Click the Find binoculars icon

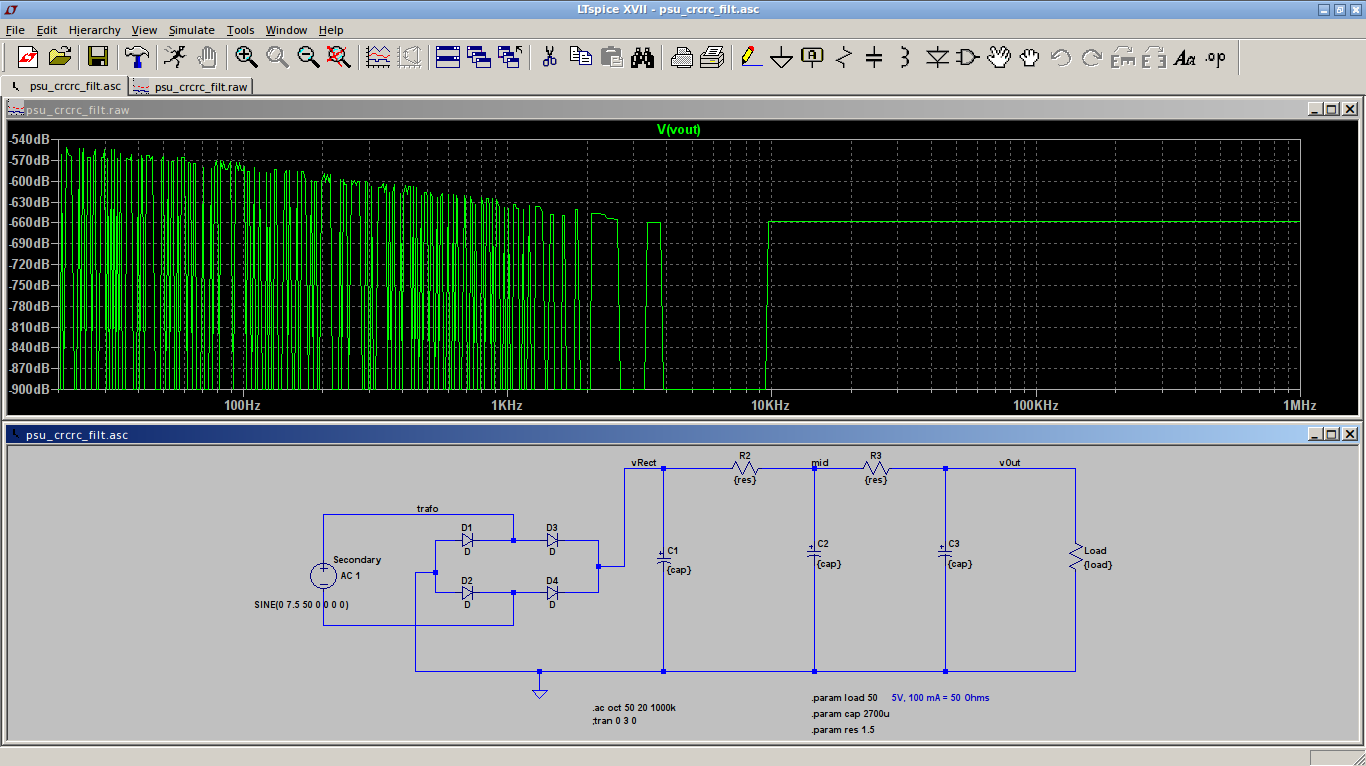642,57
